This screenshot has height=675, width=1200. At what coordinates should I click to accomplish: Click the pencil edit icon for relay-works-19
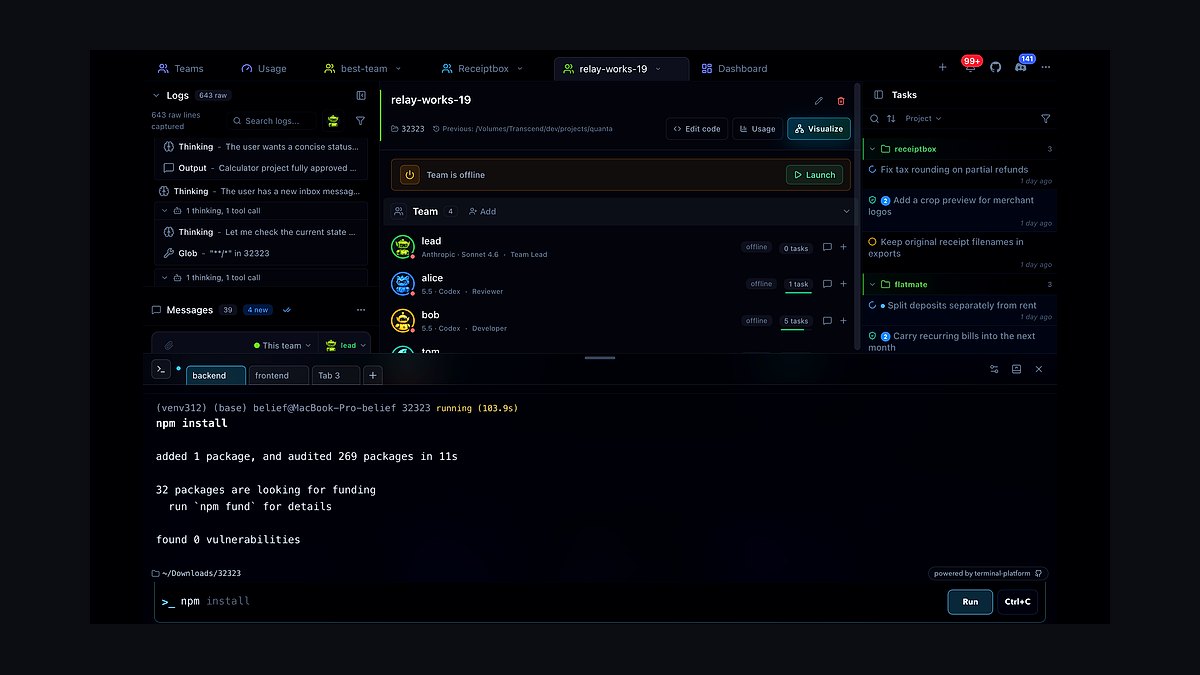pos(819,101)
